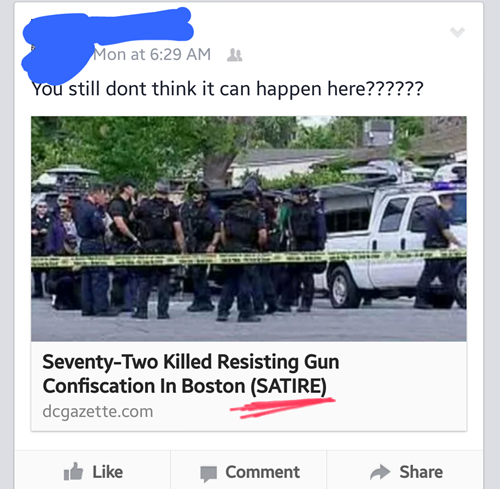The height and width of the screenshot is (489, 500).
Task: Click the thumbs-up Like icon
Action: (73, 472)
